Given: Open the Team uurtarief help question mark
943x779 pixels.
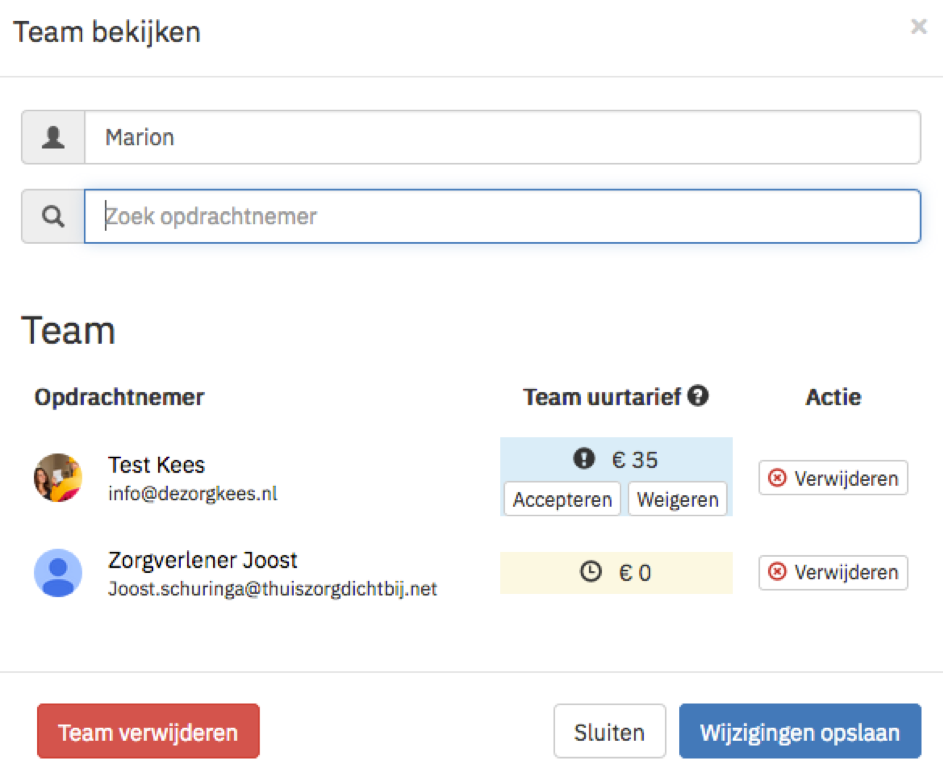Looking at the screenshot, I should pos(698,396).
